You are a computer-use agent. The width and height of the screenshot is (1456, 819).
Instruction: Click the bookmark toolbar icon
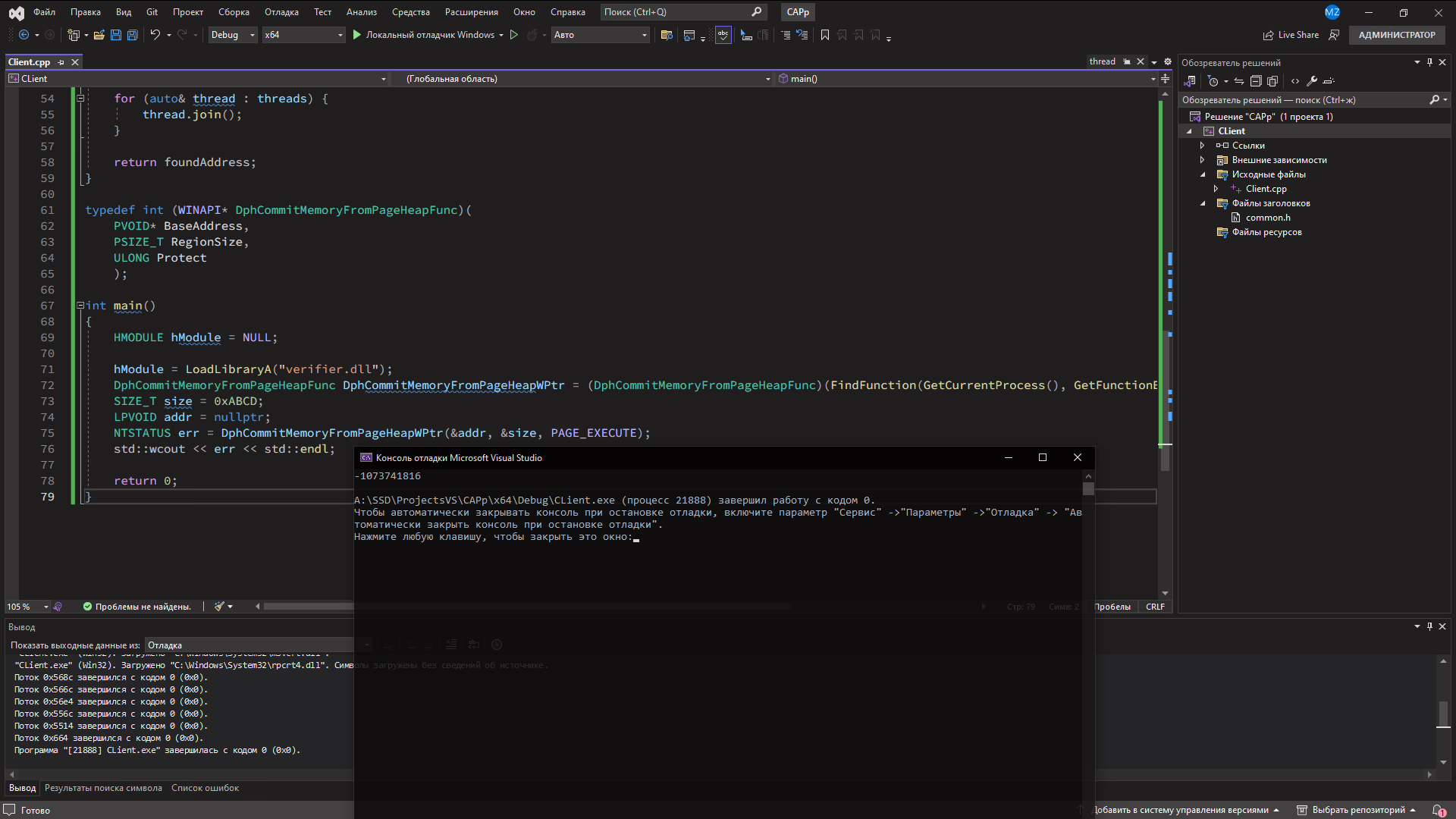[824, 35]
